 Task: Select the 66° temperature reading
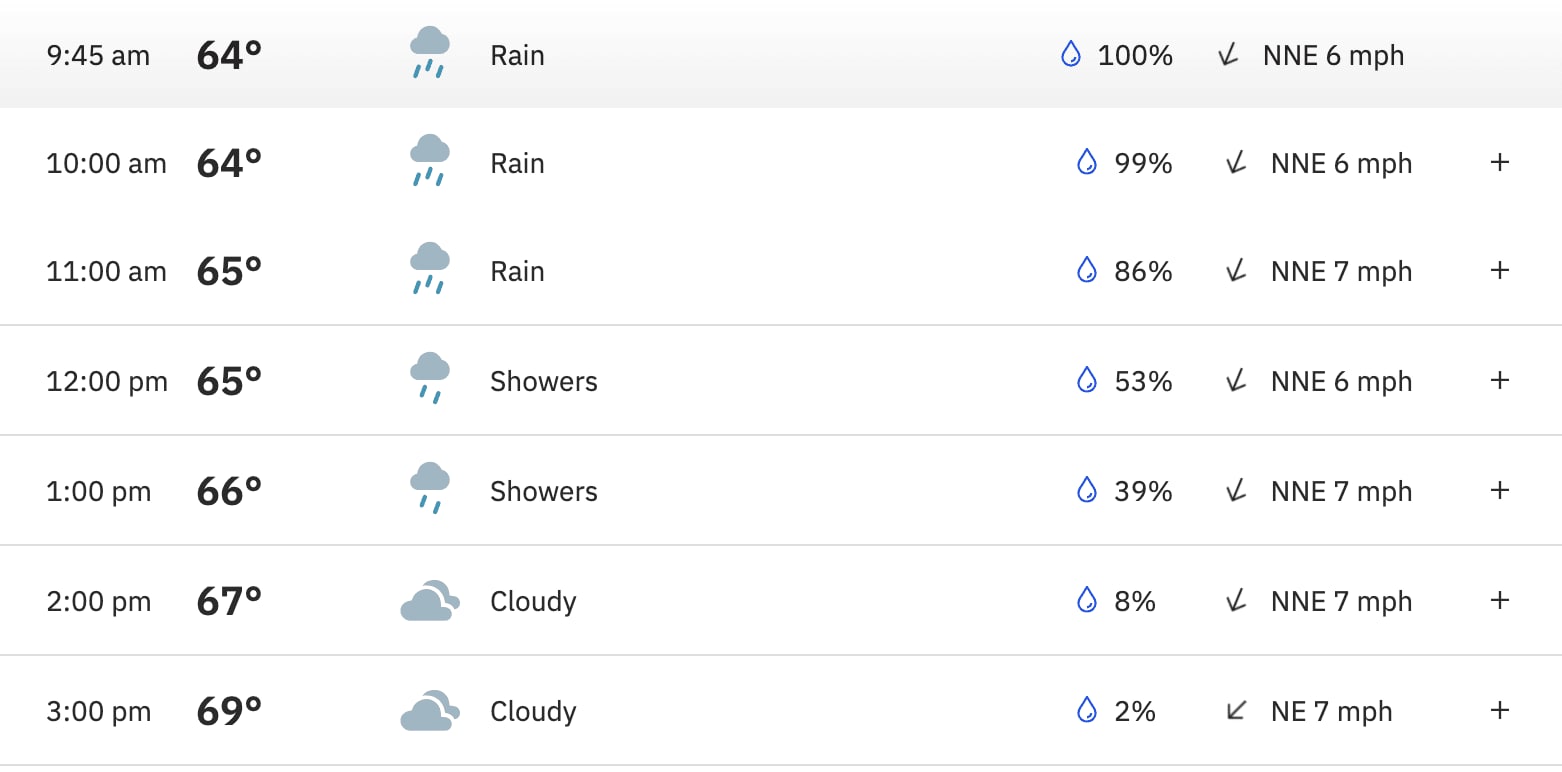tap(229, 491)
